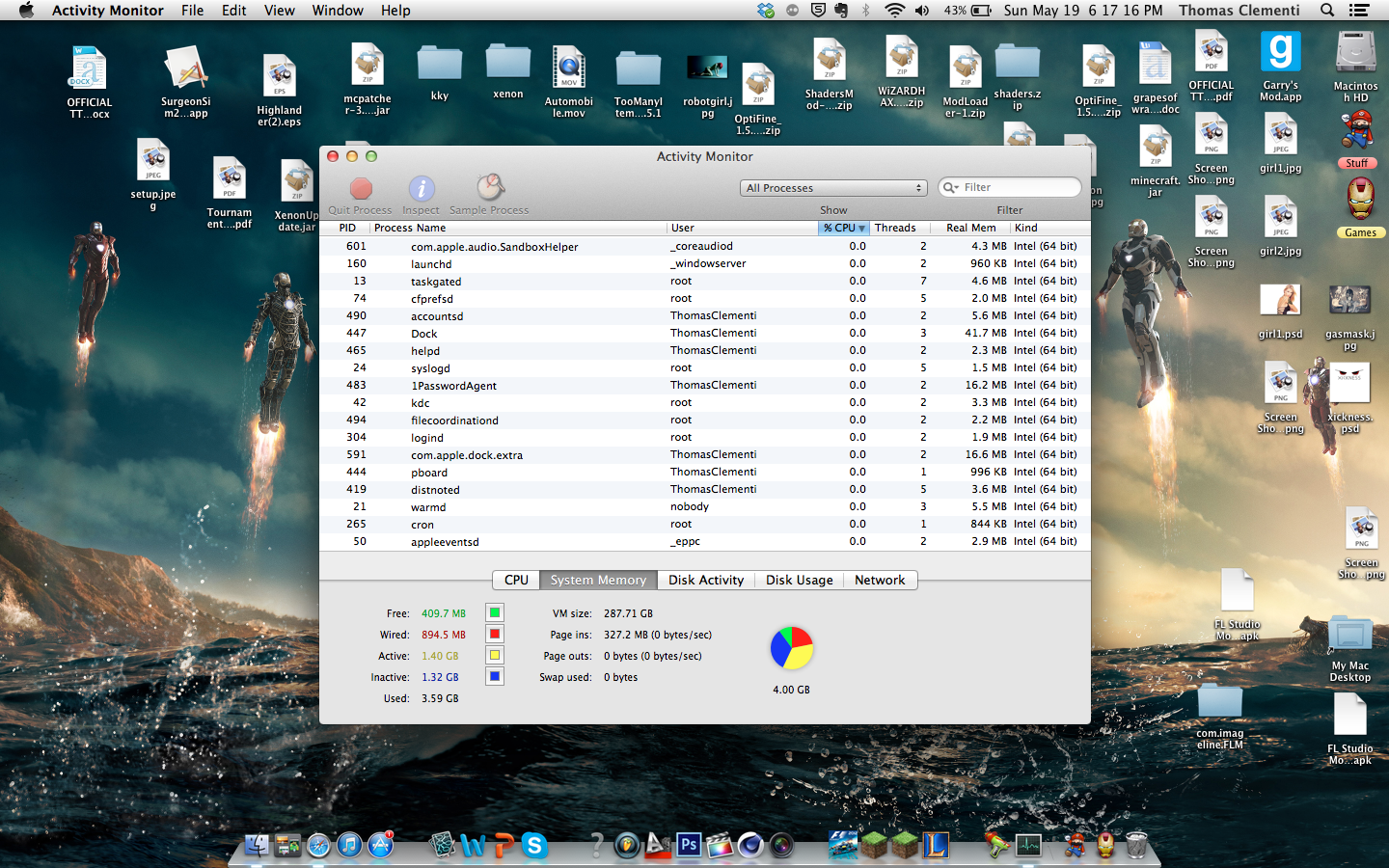Switch to the Disk Activity tab
This screenshot has width=1389, height=868.
coord(706,580)
